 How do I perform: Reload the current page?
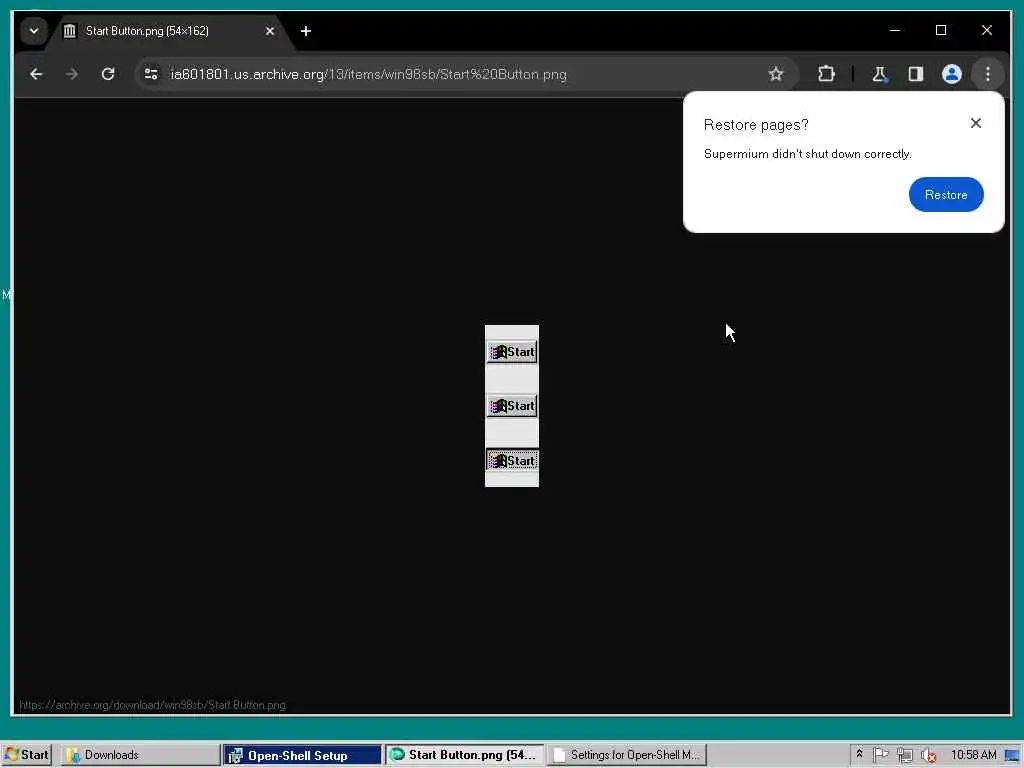[x=108, y=74]
